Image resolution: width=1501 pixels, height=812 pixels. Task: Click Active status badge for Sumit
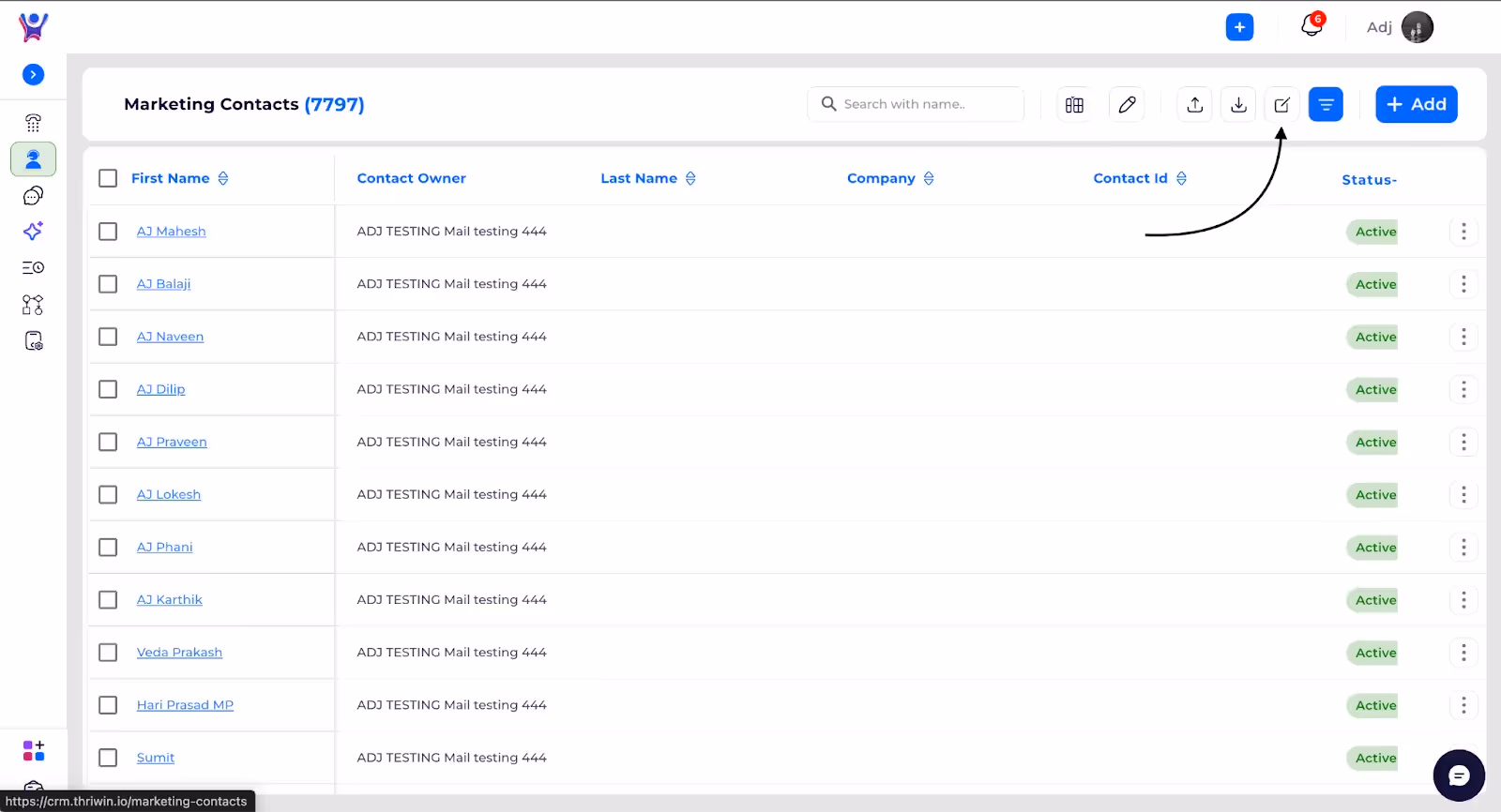pyautogui.click(x=1374, y=758)
